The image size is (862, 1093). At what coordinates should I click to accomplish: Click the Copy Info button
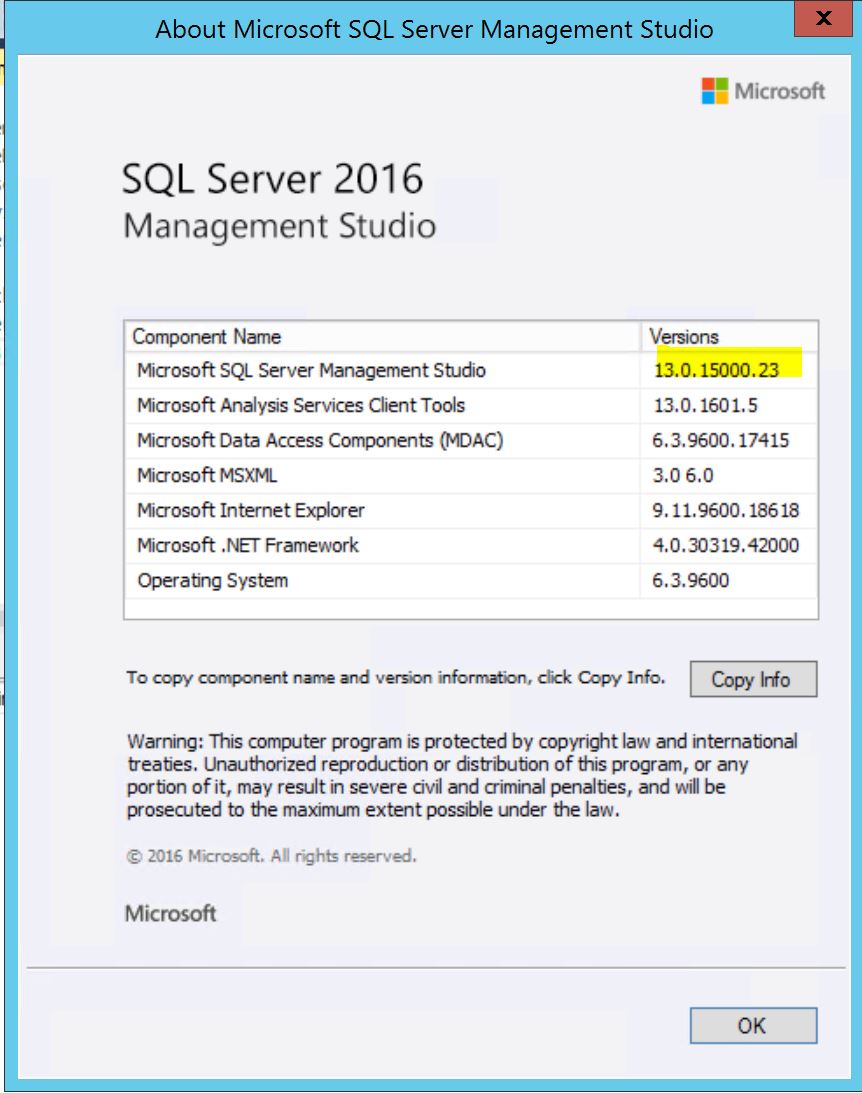pyautogui.click(x=753, y=679)
